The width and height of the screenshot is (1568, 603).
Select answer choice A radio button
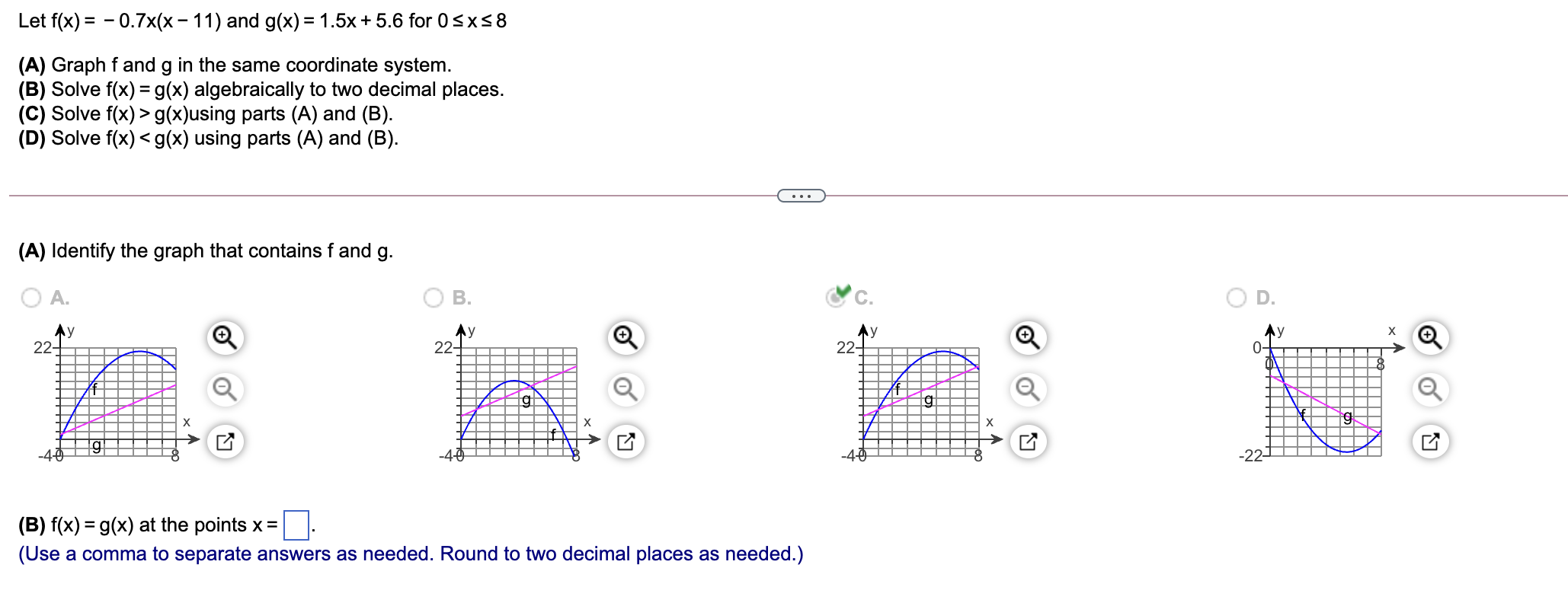coord(30,298)
